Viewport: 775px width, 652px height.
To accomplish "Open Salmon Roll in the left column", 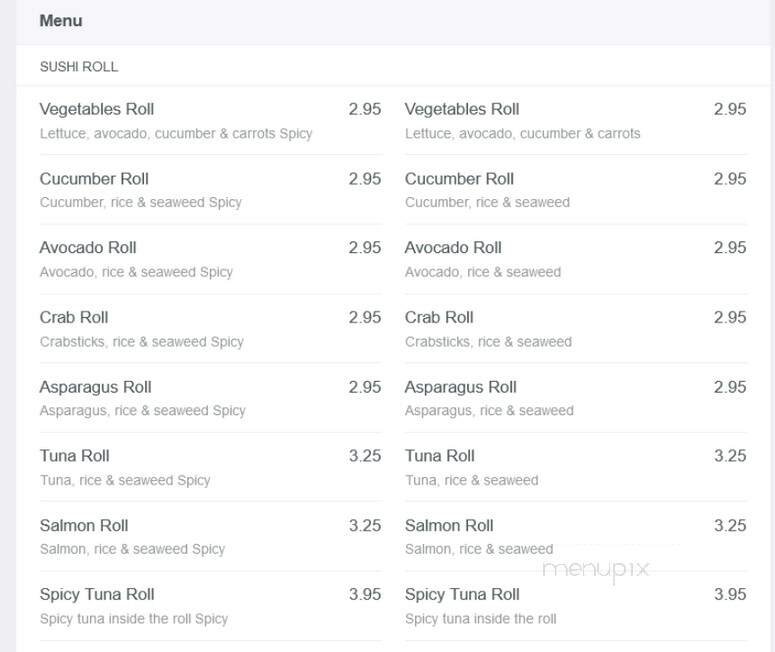I will point(84,526).
